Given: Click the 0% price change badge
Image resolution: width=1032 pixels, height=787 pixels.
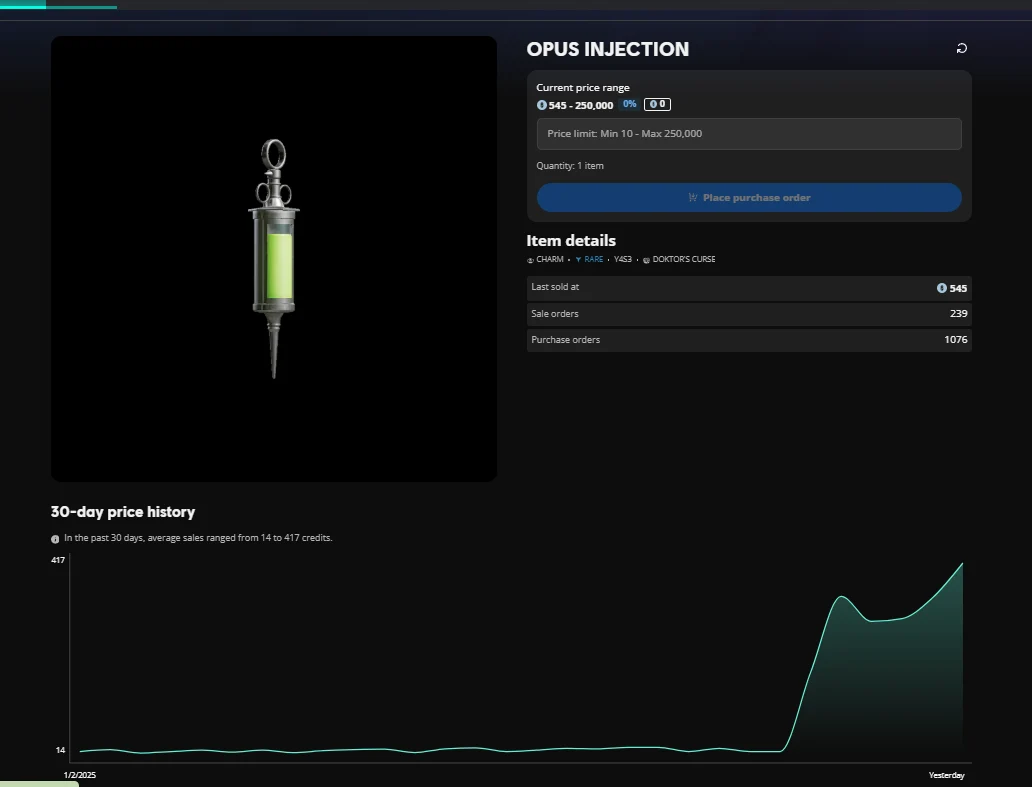Looking at the screenshot, I should click(x=629, y=104).
